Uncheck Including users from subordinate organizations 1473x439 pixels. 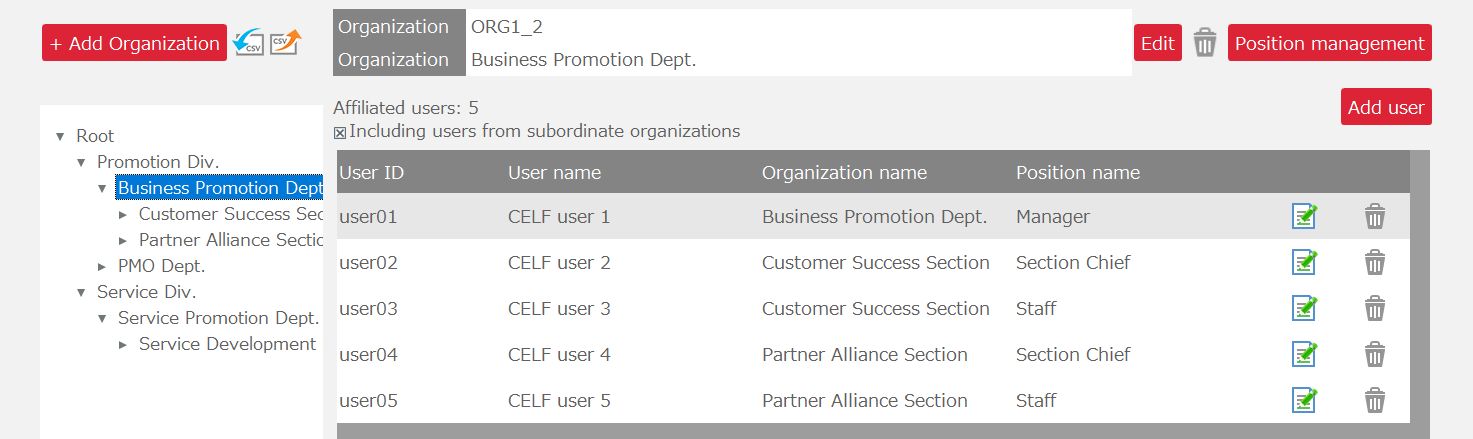tap(340, 132)
